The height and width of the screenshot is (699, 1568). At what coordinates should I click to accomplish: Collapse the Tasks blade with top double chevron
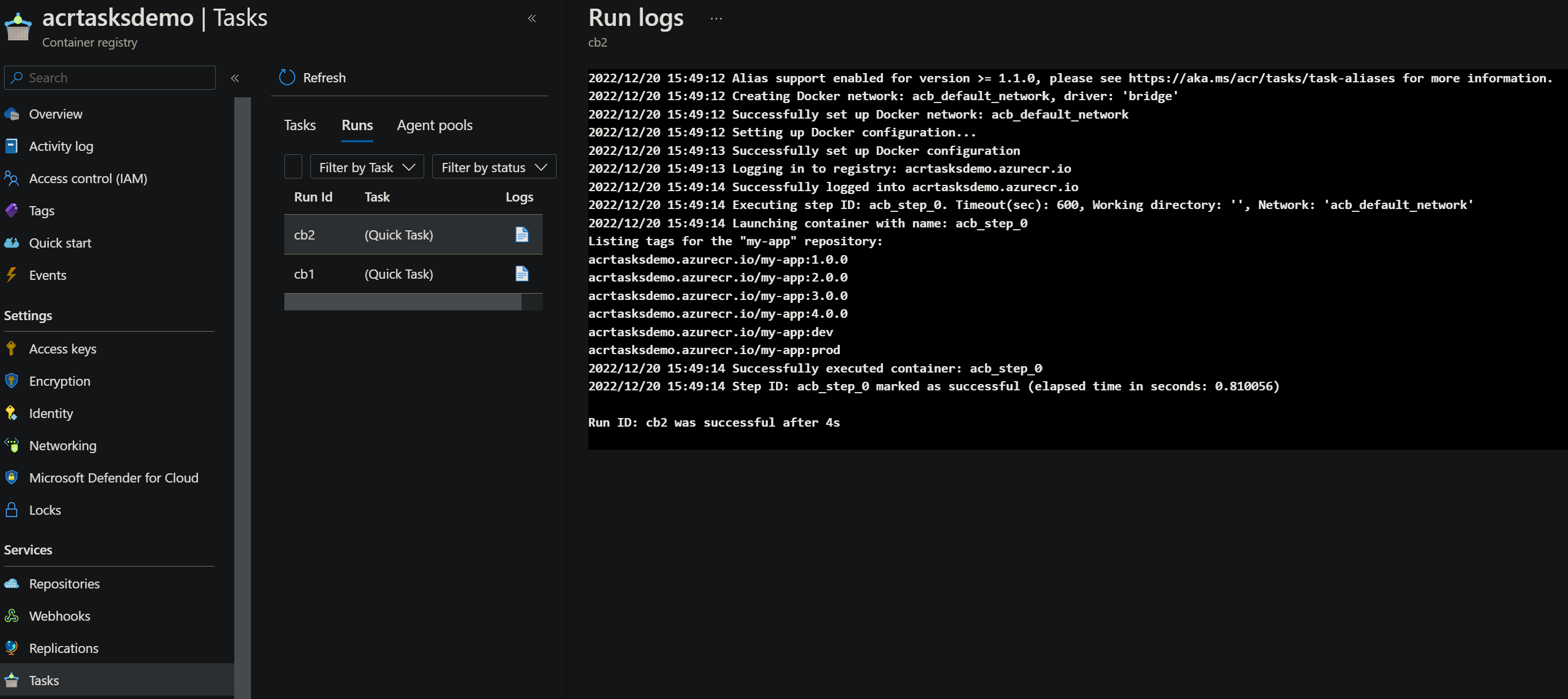[532, 18]
